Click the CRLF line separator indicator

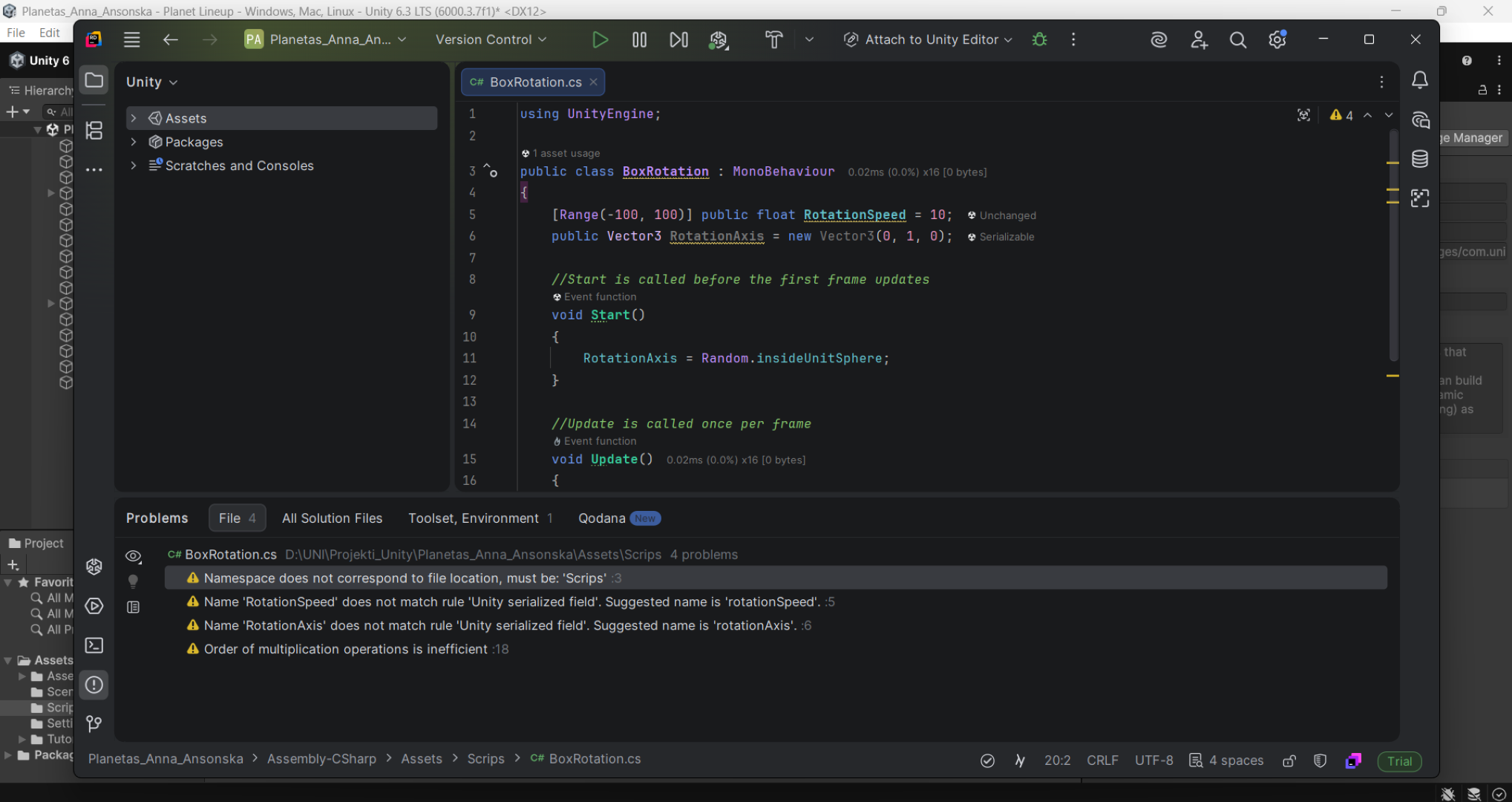pyautogui.click(x=1102, y=760)
